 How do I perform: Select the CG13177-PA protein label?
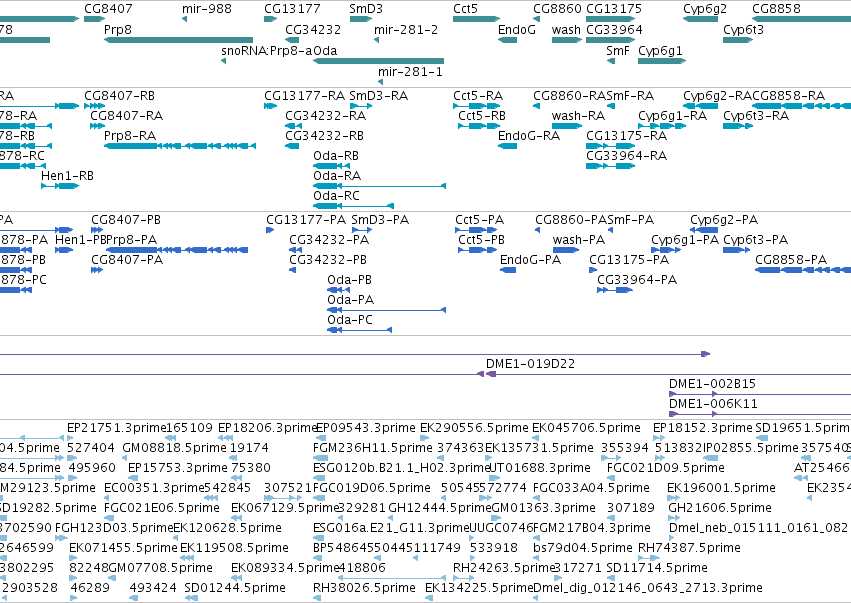tap(306, 220)
